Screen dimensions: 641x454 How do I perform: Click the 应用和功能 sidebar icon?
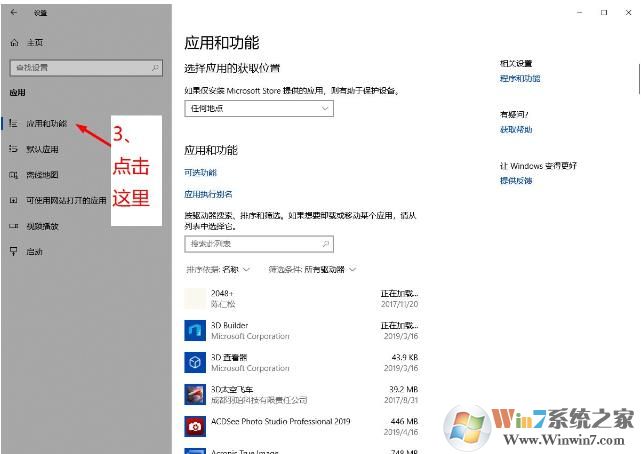(x=13, y=123)
